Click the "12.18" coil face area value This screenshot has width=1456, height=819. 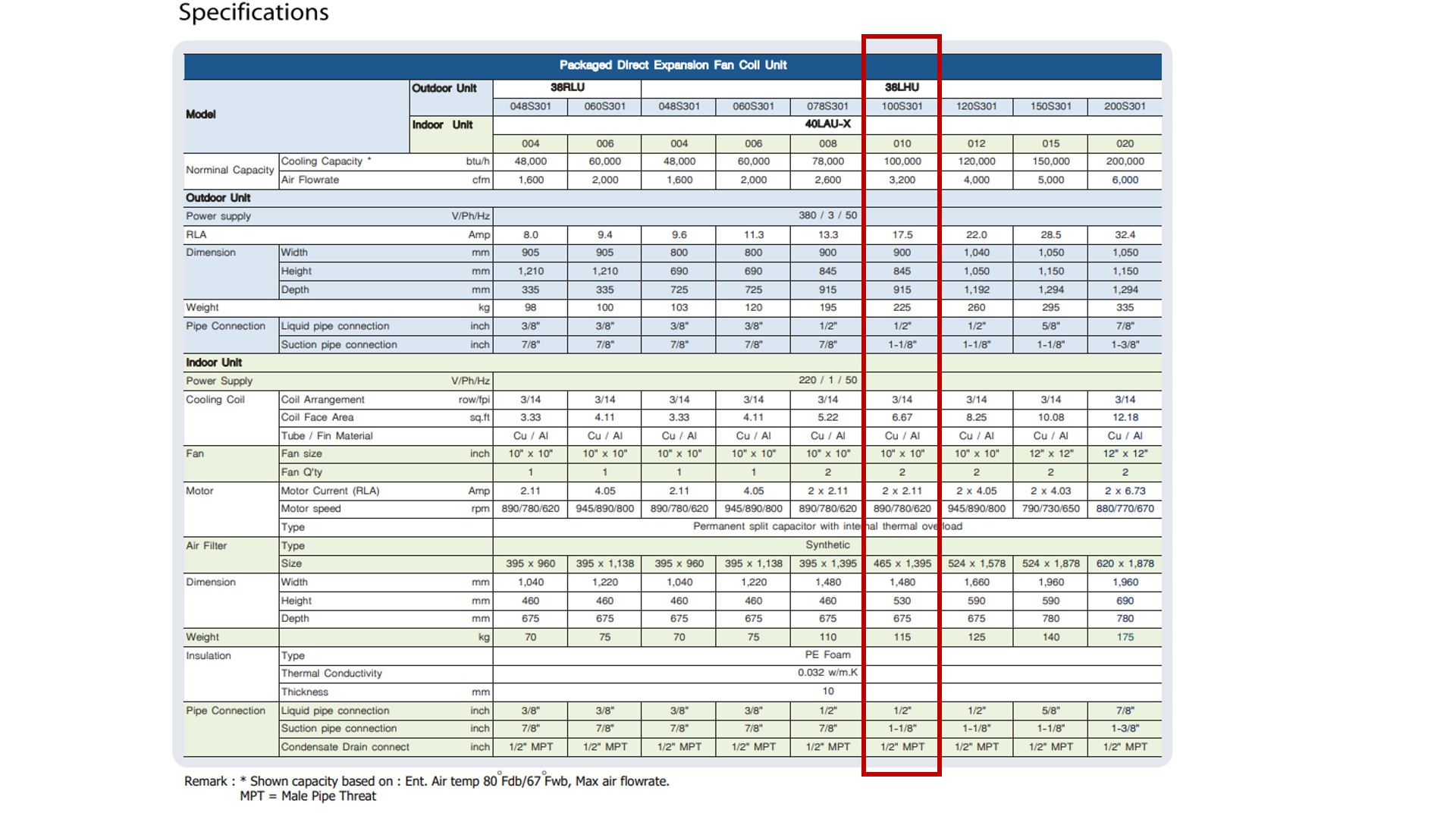(1125, 417)
